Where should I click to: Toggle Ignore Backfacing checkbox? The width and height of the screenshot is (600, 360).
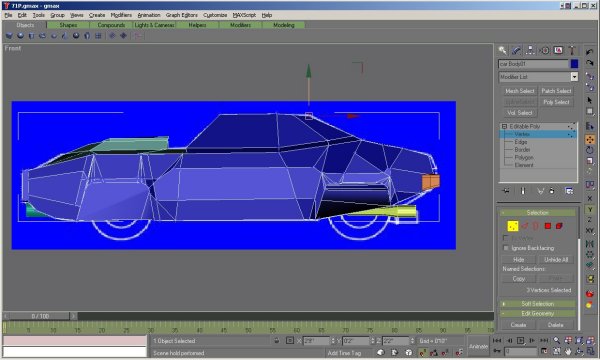point(506,248)
